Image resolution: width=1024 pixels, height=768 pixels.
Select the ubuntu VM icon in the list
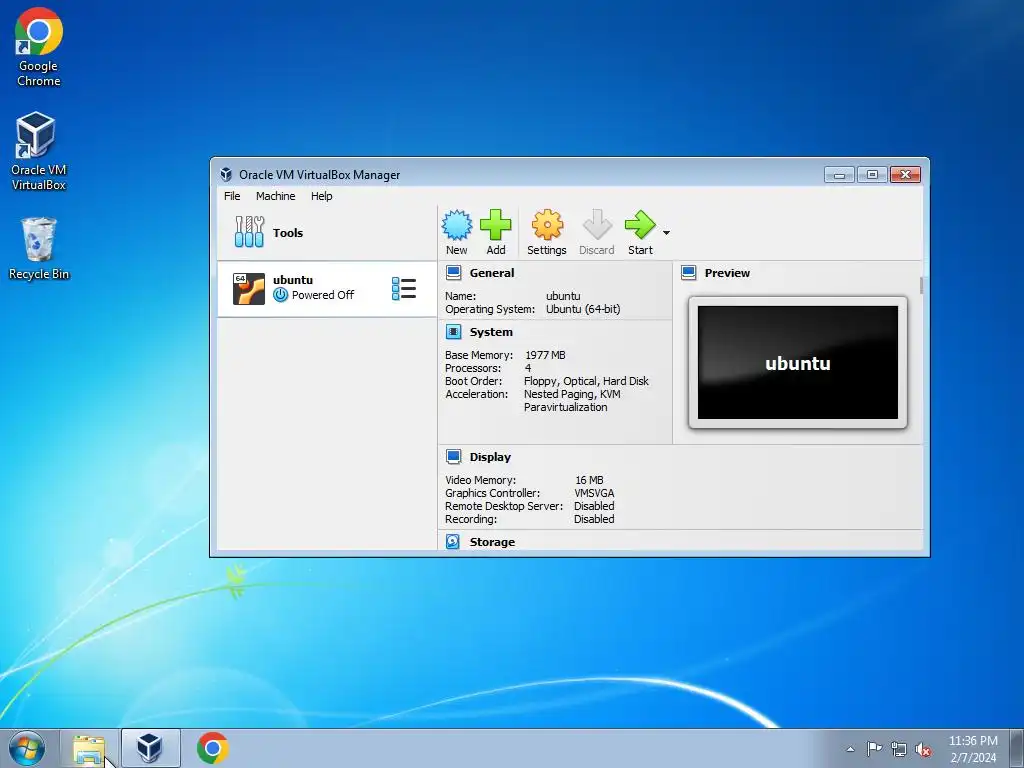[249, 289]
